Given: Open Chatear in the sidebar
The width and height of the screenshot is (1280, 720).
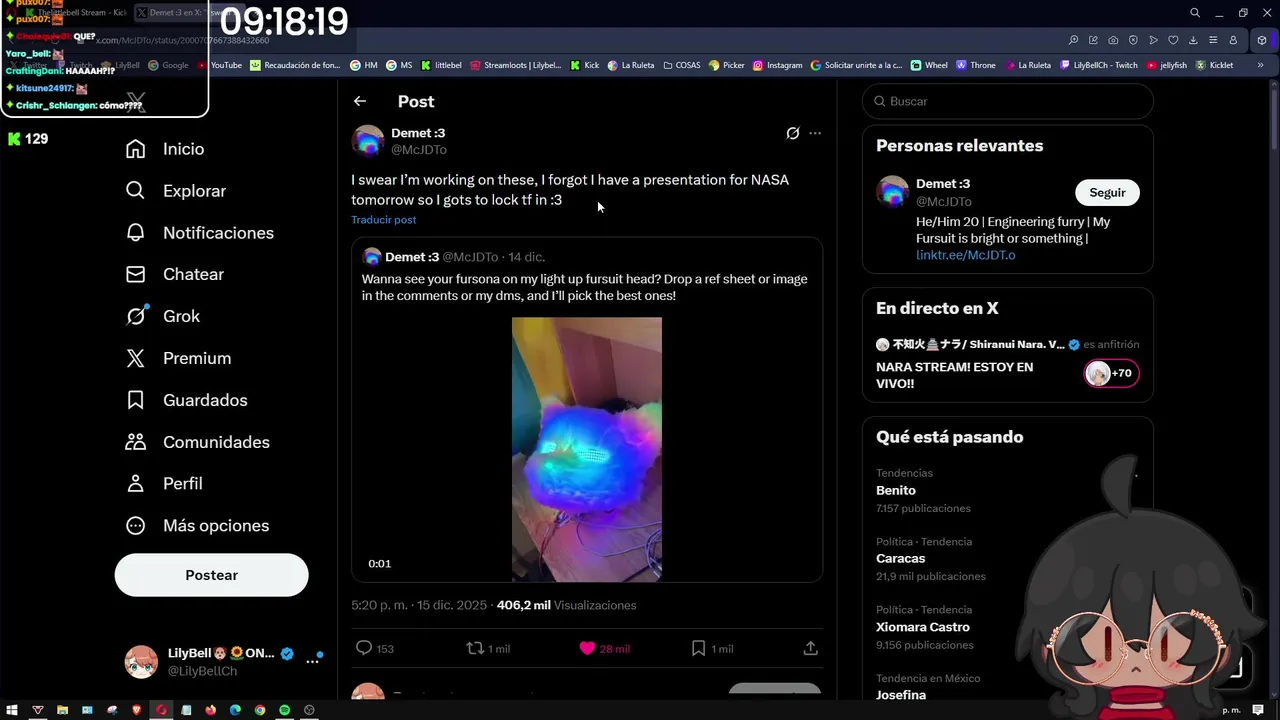Looking at the screenshot, I should [x=175, y=274].
